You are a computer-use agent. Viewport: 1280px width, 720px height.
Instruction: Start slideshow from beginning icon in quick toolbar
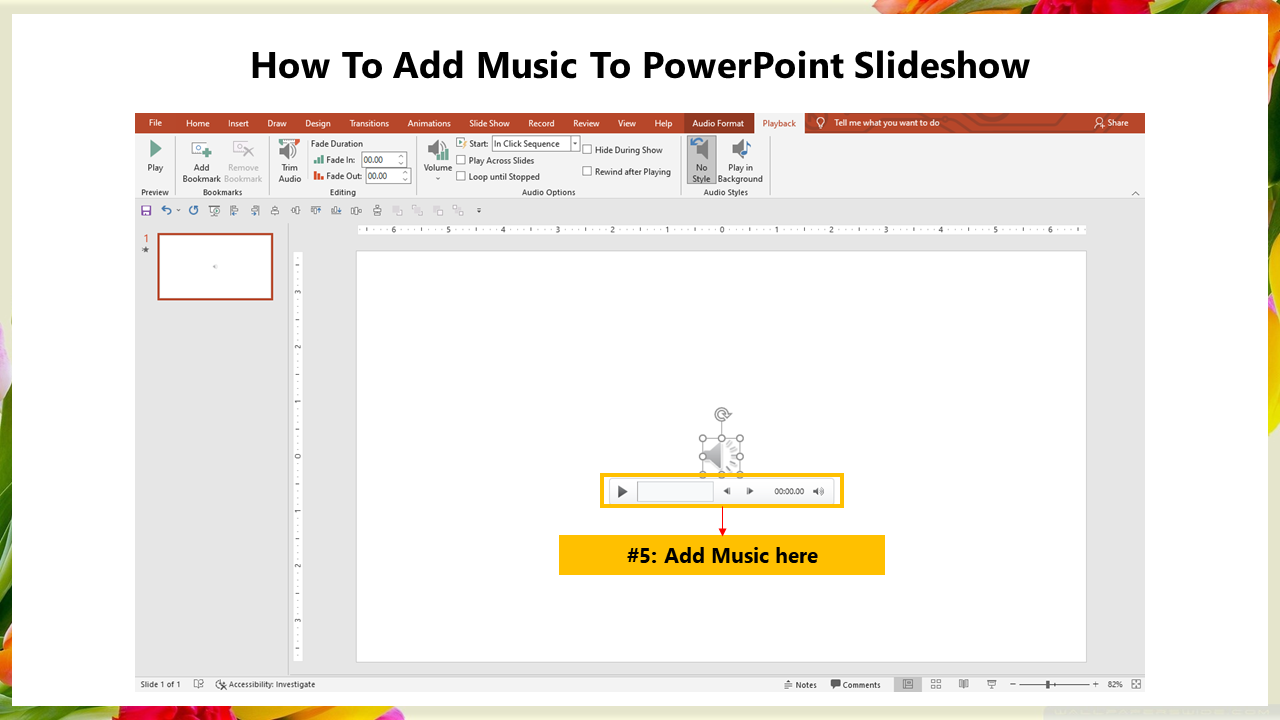click(214, 210)
